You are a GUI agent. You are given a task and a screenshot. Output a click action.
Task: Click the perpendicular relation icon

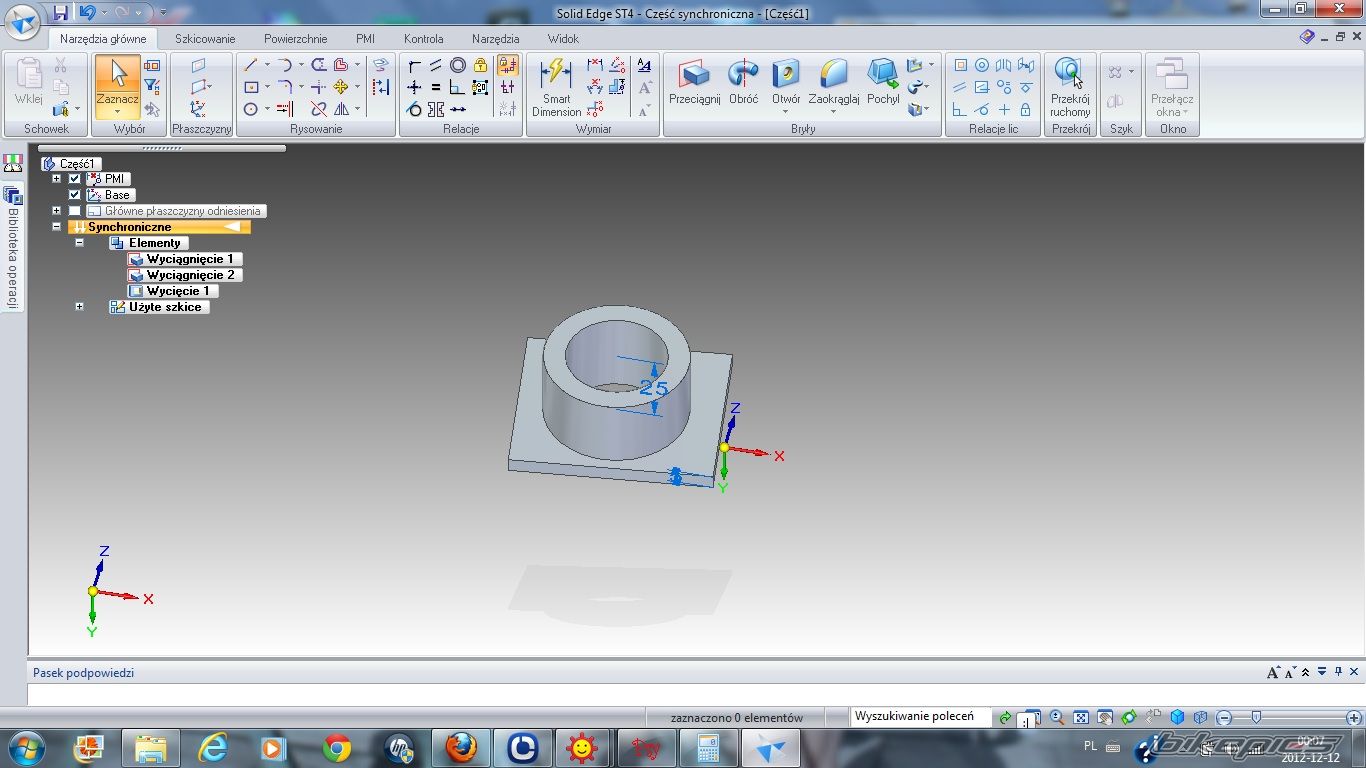[x=458, y=87]
